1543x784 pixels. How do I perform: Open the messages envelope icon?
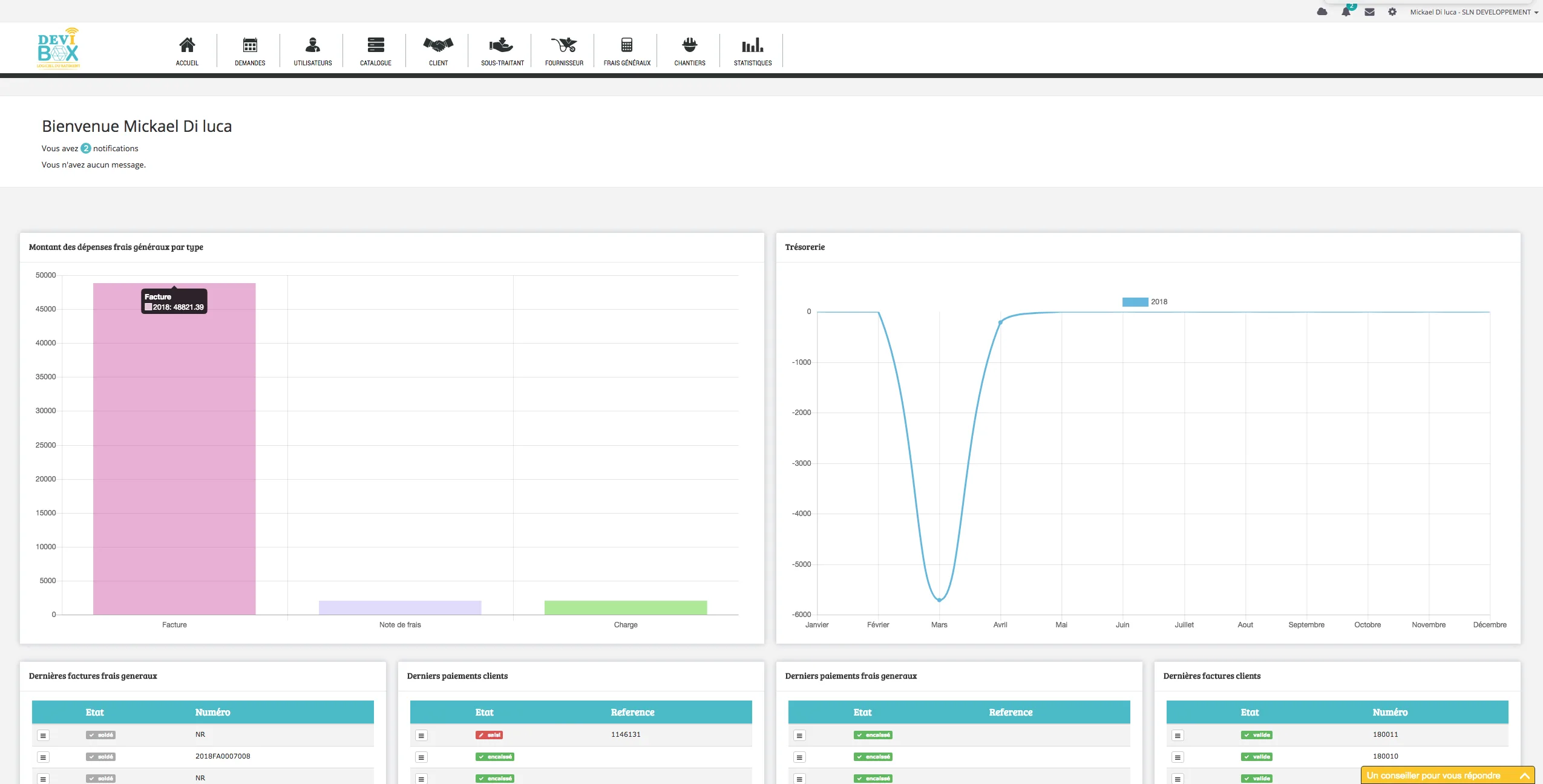point(1369,12)
